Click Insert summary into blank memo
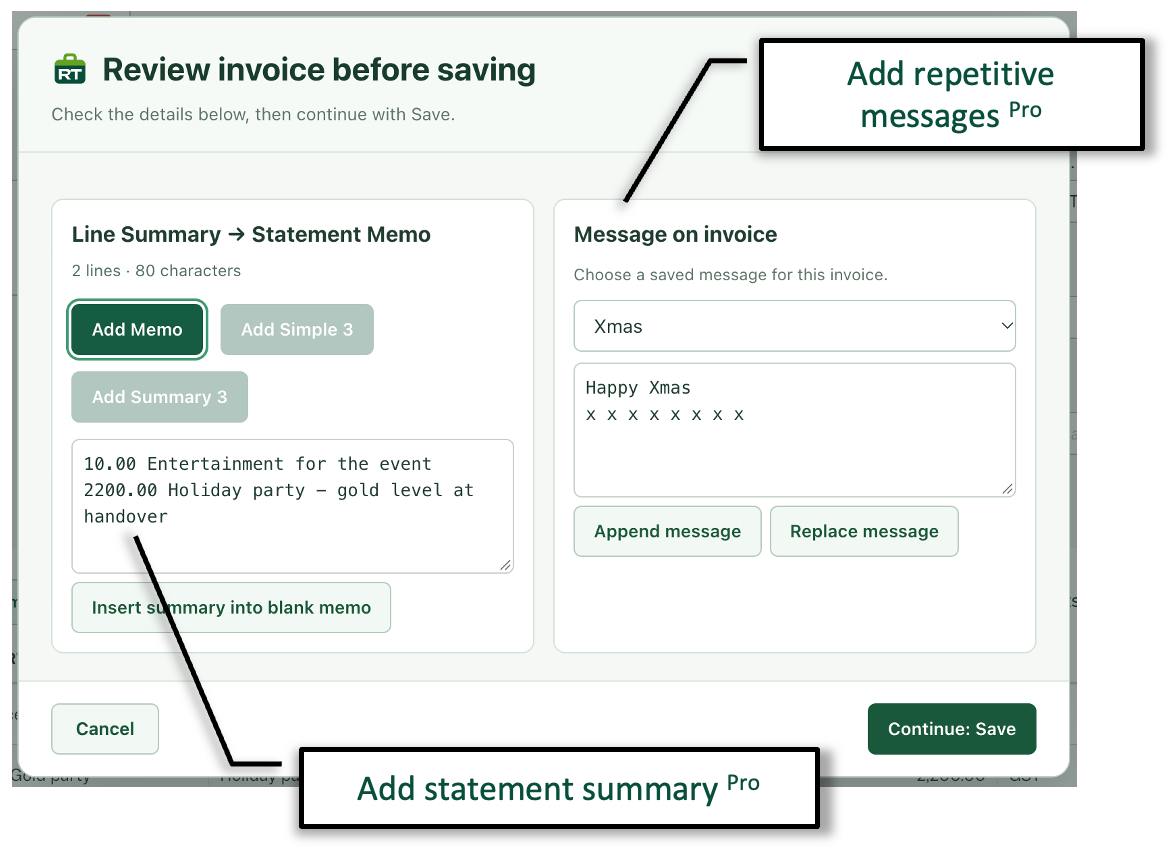 pos(231,607)
